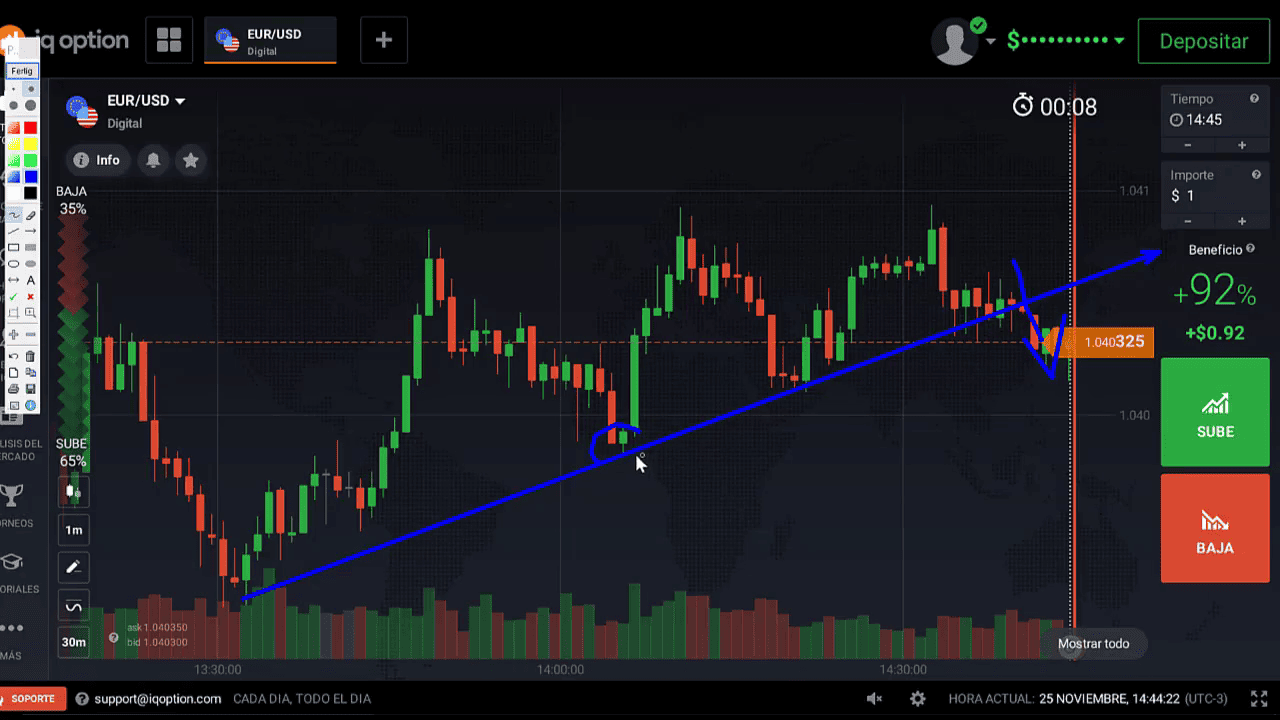Click the crop tool in annotation palette

(14, 313)
